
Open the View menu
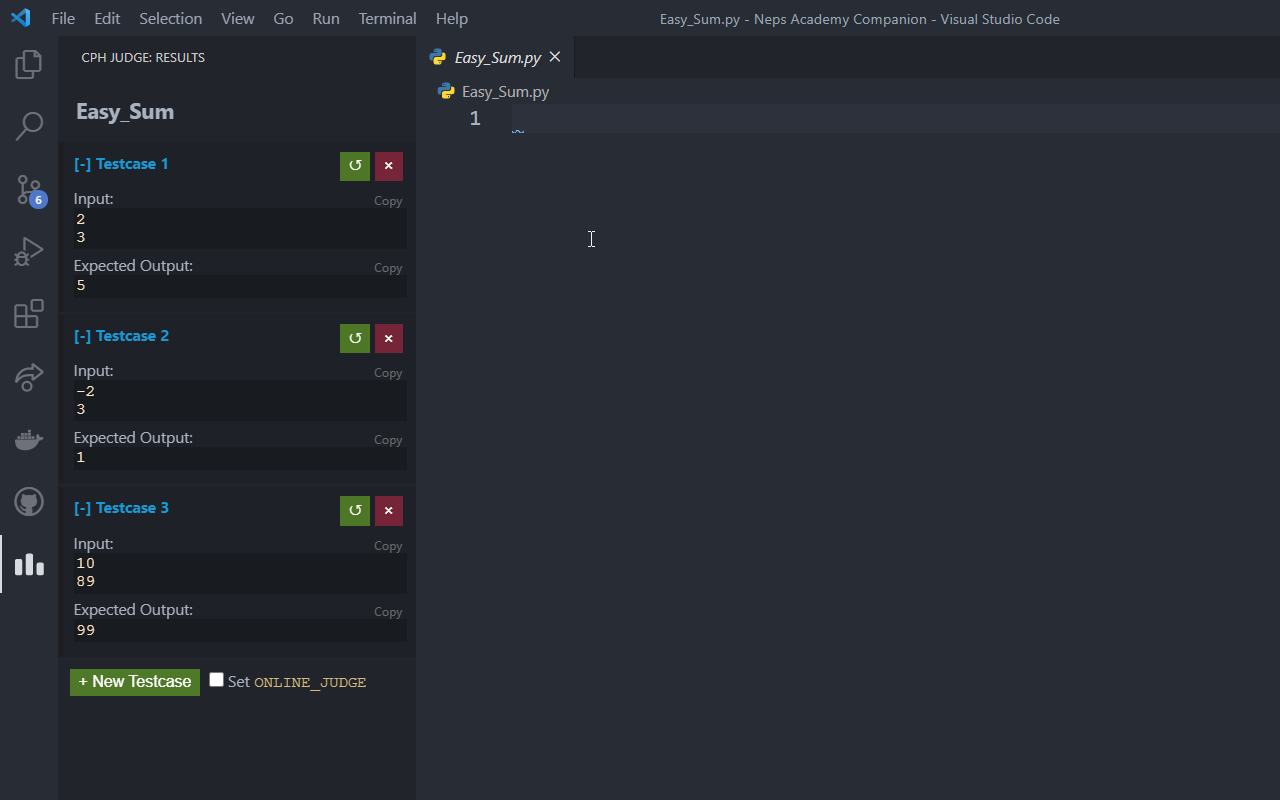pos(238,18)
